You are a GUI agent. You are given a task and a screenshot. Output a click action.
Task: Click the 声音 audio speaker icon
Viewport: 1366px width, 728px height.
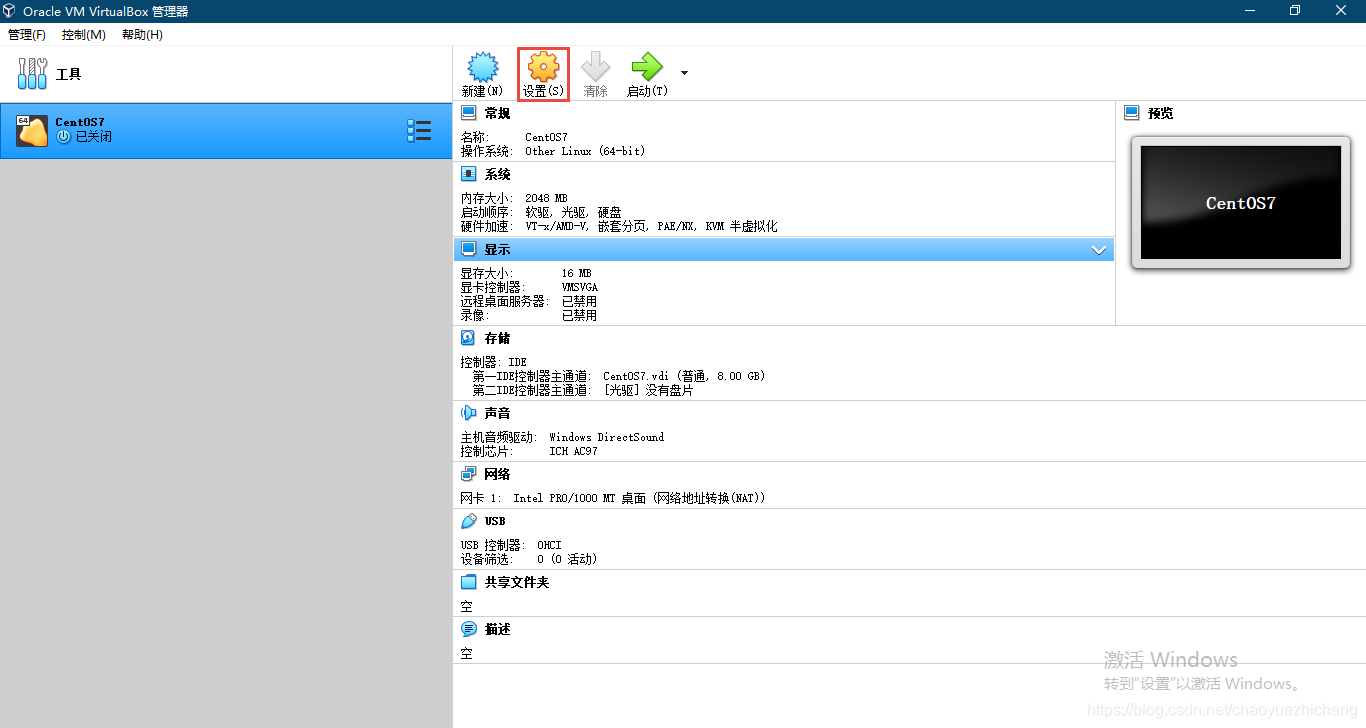coord(468,412)
